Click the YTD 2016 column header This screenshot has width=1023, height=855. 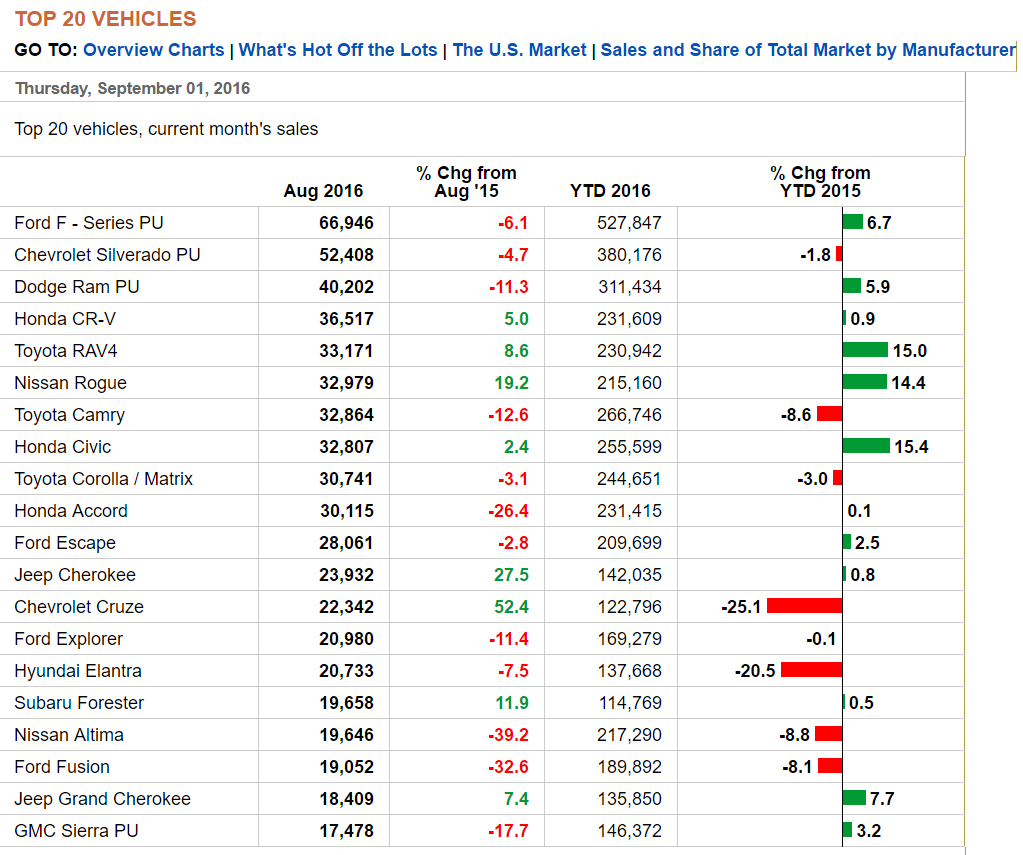tap(610, 191)
